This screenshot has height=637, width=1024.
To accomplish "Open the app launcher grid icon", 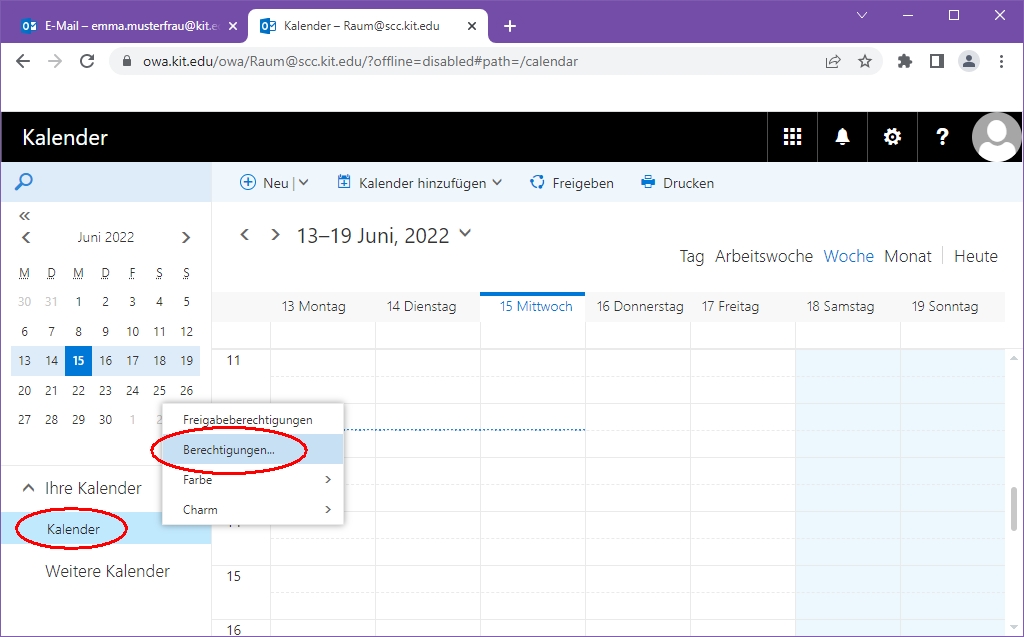I will 792,137.
